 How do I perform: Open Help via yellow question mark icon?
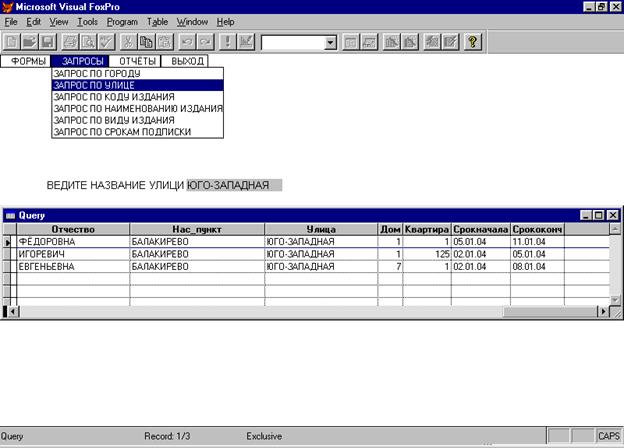coord(473,43)
